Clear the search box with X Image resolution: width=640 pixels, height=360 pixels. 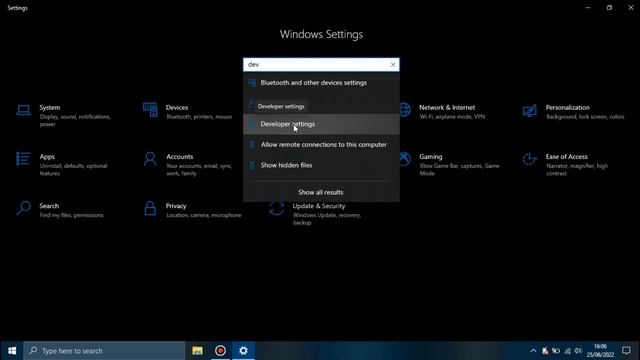point(393,64)
